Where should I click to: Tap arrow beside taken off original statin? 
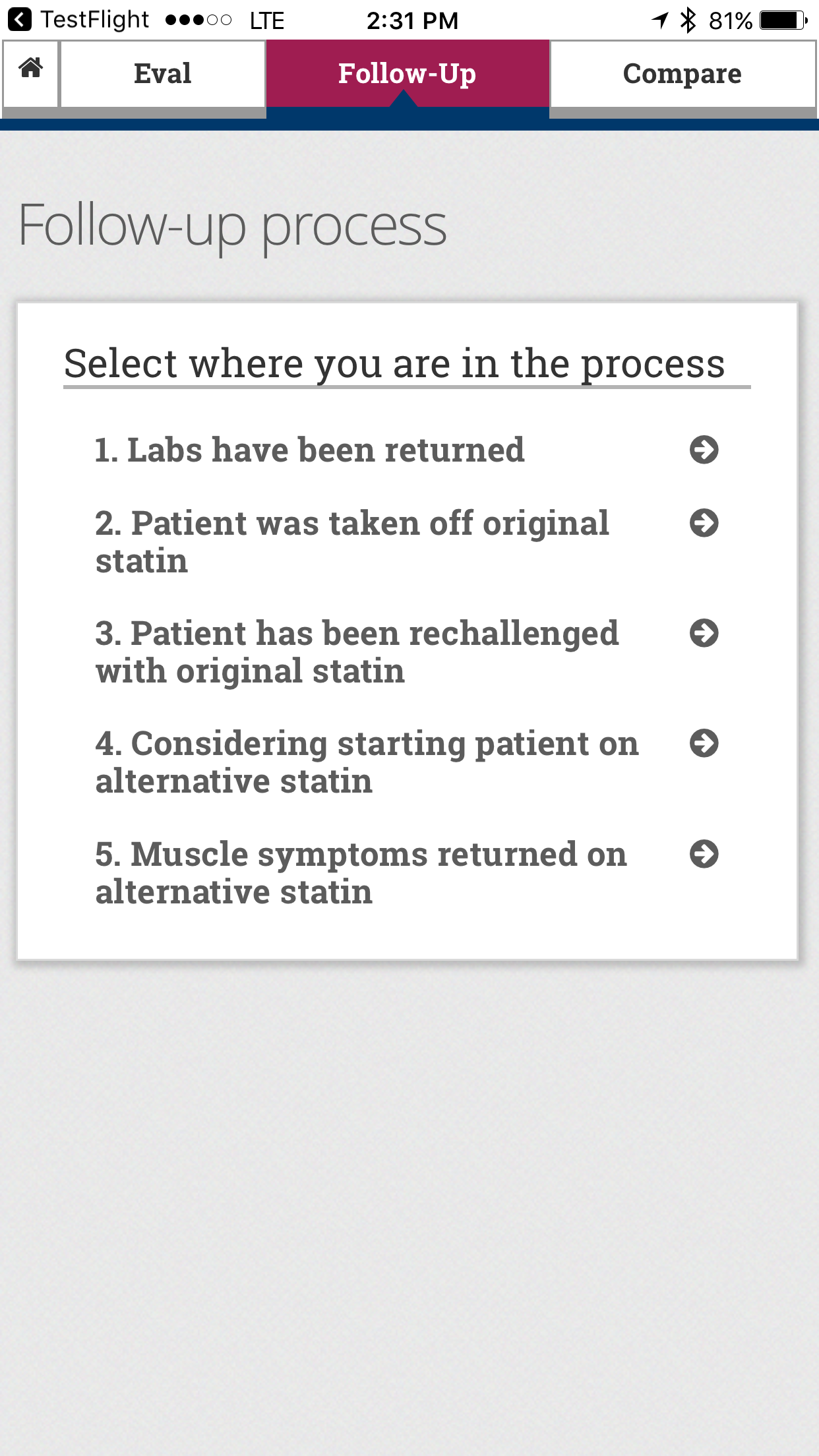[704, 524]
